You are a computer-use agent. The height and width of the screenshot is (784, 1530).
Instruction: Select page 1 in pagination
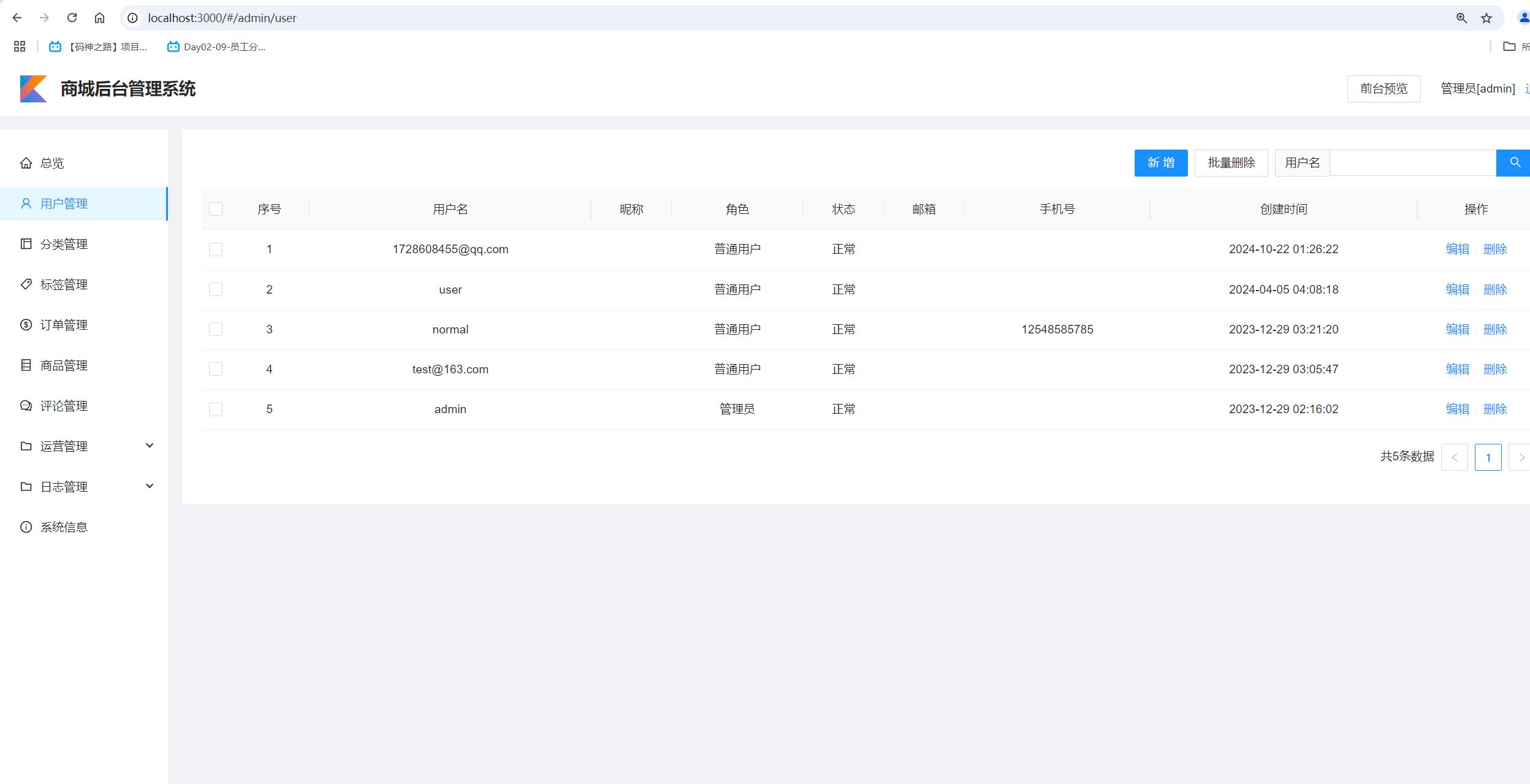[x=1488, y=457]
